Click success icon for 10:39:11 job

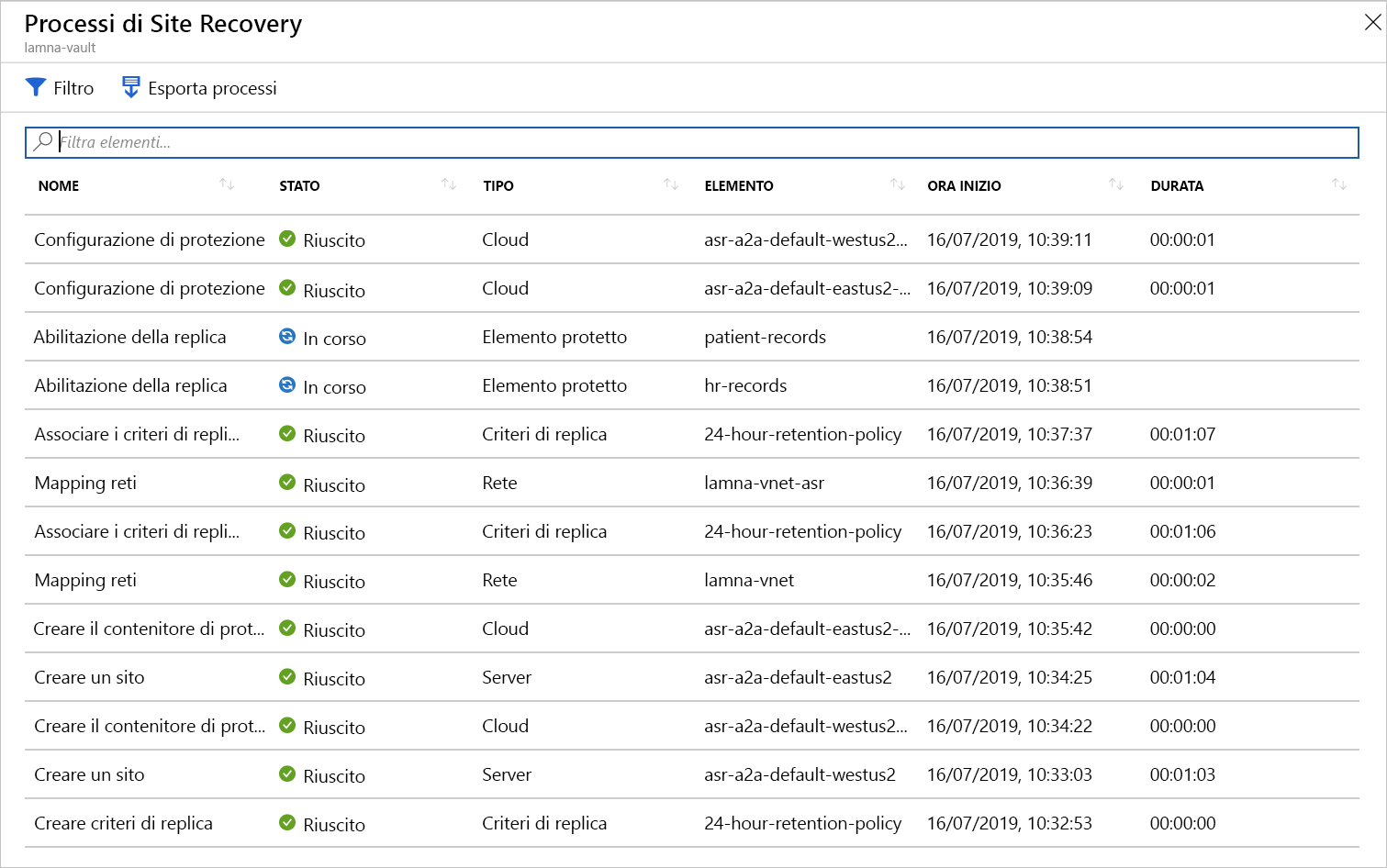[x=287, y=239]
